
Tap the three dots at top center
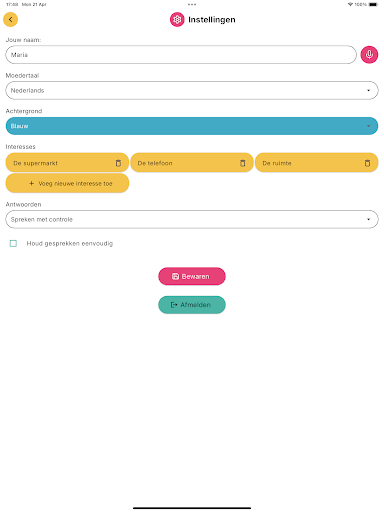pos(192,4)
